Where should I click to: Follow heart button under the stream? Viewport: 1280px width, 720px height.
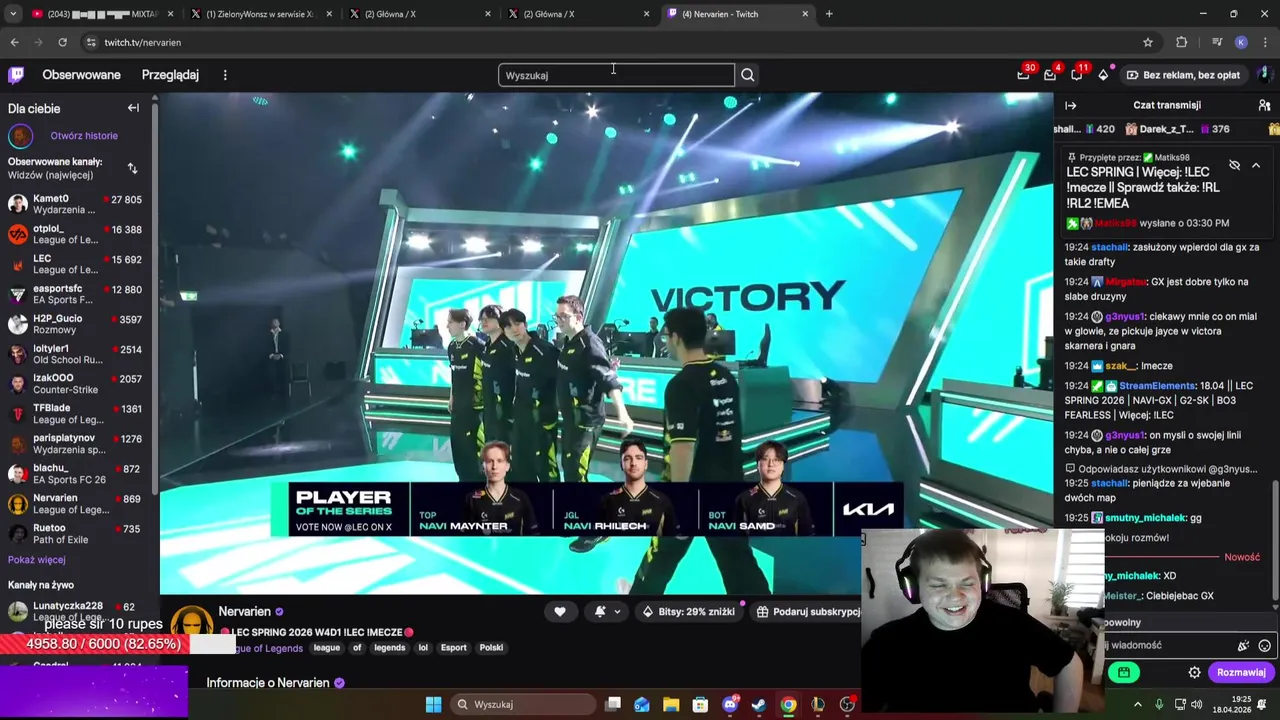click(560, 612)
